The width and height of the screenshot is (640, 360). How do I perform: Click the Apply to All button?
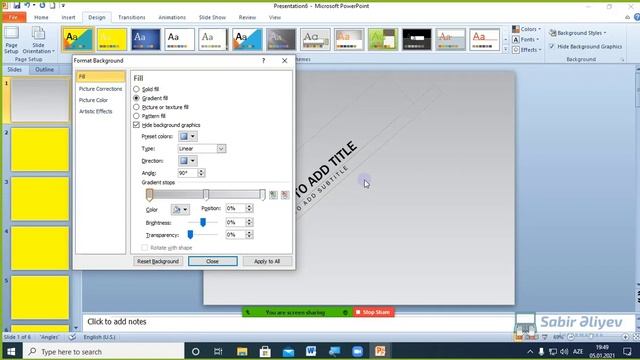click(267, 261)
